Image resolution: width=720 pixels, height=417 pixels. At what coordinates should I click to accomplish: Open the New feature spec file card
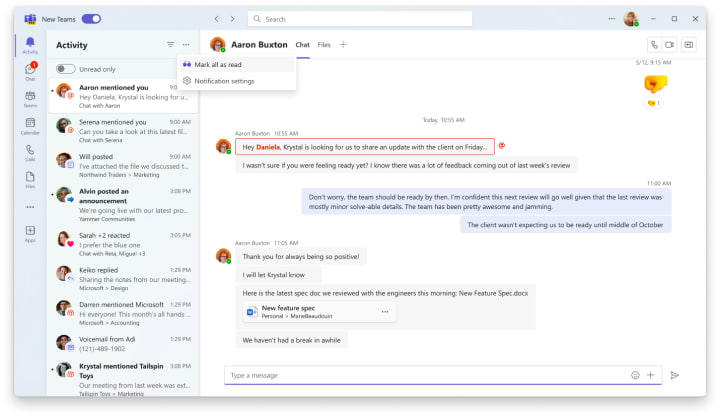coord(319,312)
